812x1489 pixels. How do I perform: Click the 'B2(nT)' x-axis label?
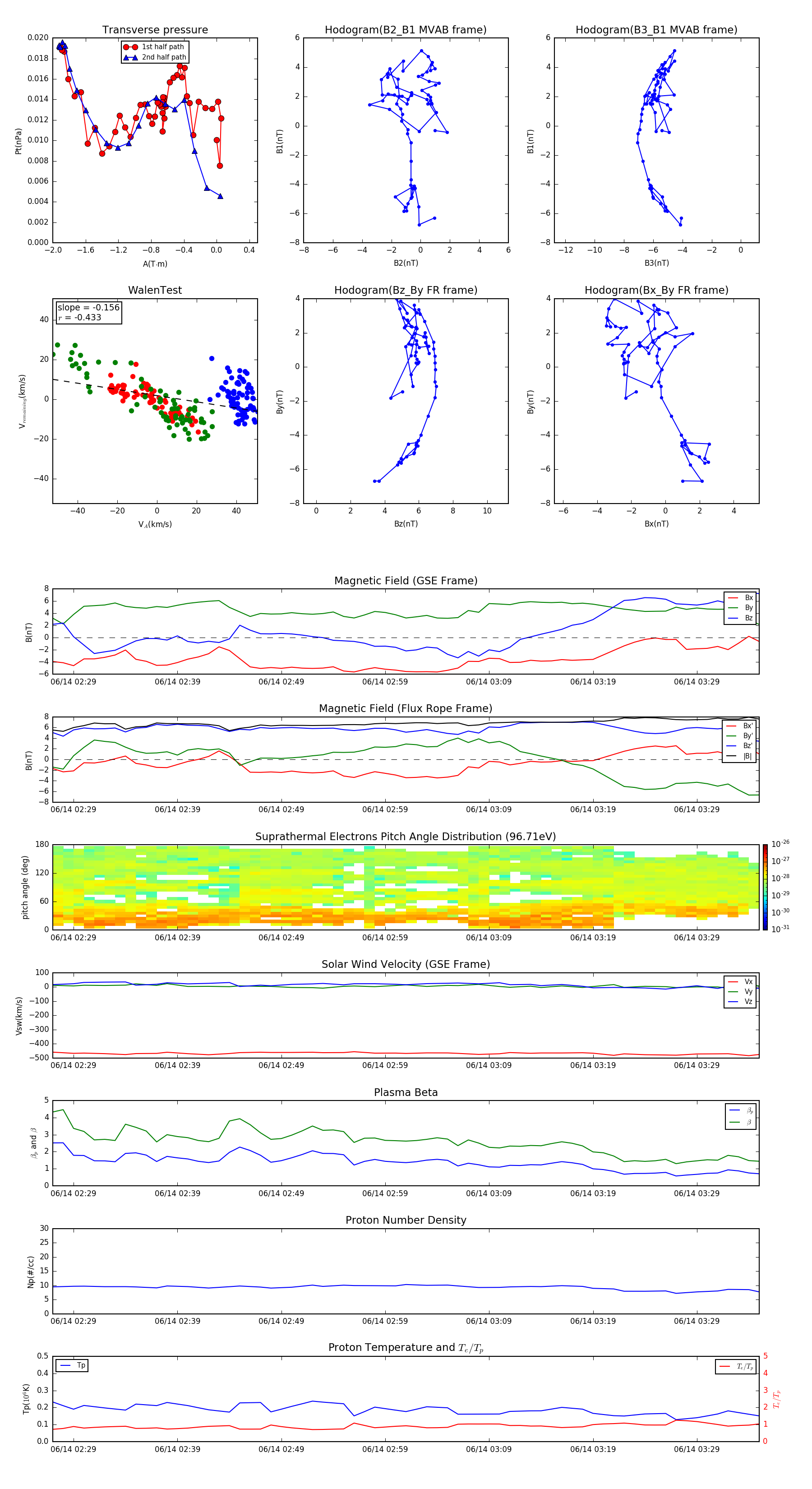(x=406, y=264)
